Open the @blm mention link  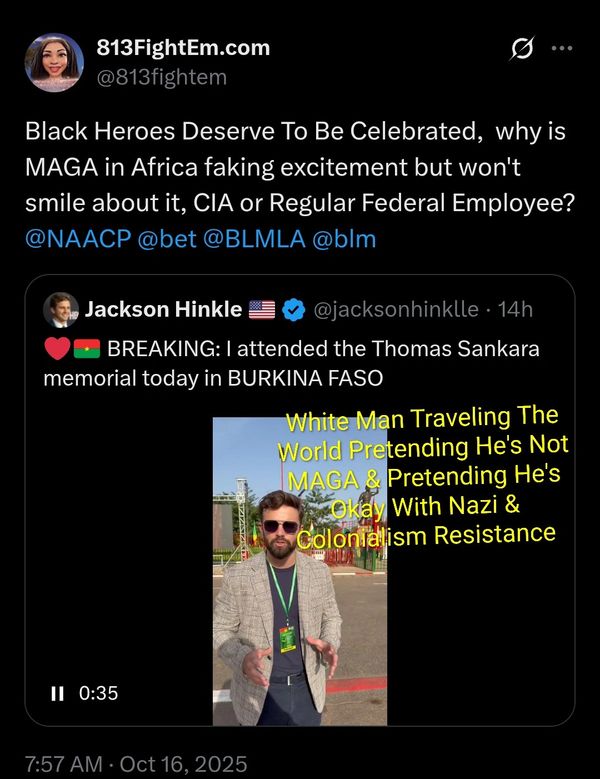[344, 239]
